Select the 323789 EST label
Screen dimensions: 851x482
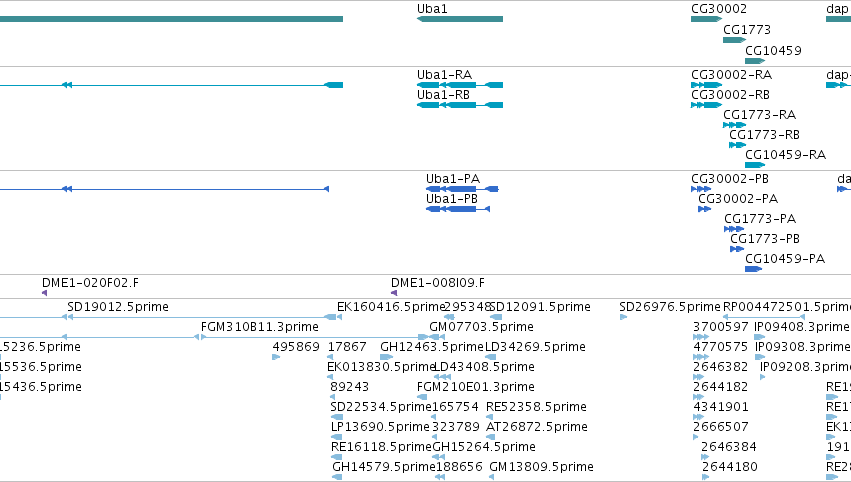(x=456, y=427)
